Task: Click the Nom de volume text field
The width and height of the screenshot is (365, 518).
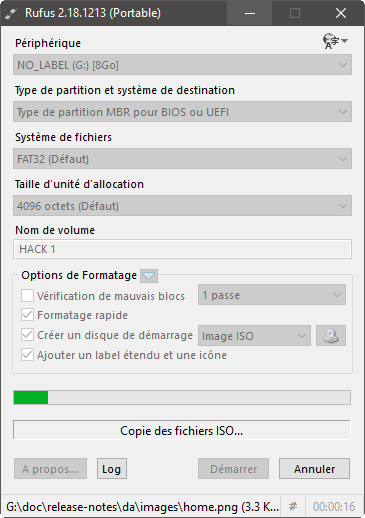Action: (x=182, y=249)
